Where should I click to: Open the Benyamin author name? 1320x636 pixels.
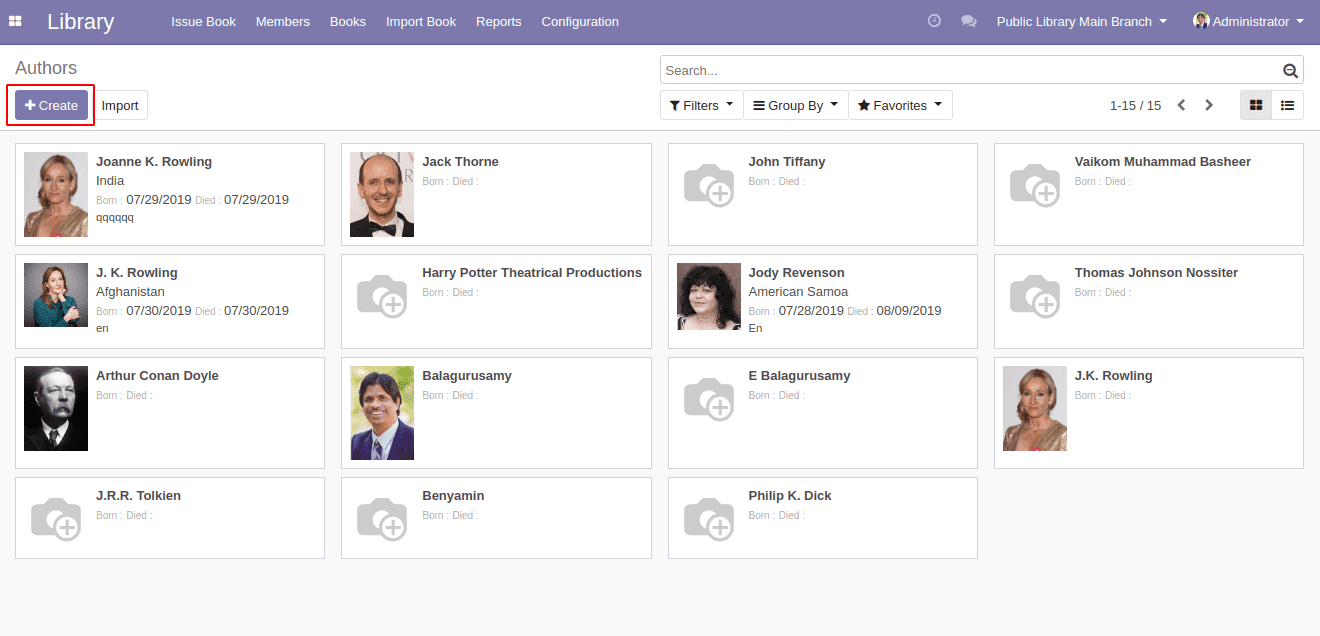453,496
